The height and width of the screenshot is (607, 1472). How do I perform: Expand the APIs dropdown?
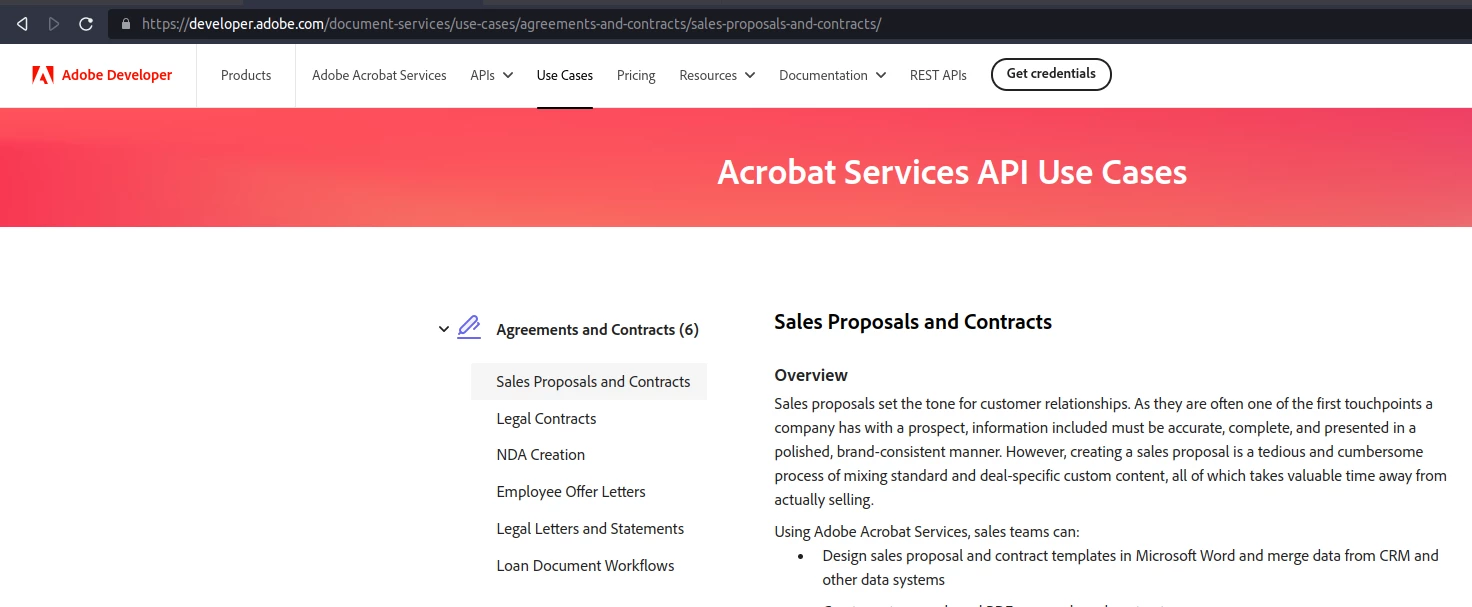[x=492, y=75]
